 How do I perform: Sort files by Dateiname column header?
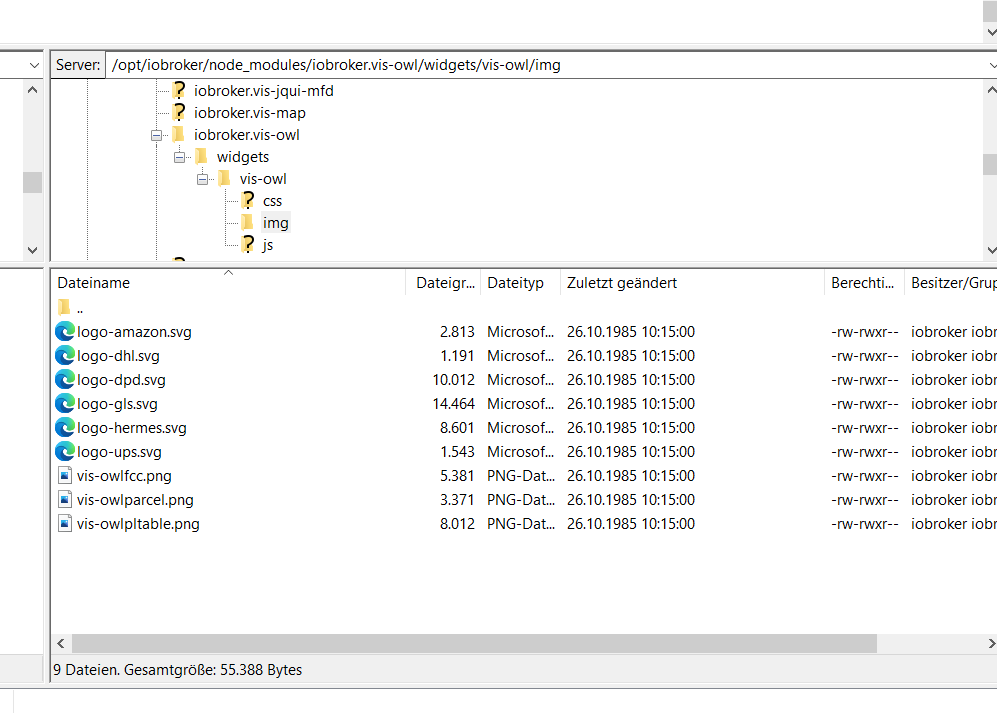(94, 283)
